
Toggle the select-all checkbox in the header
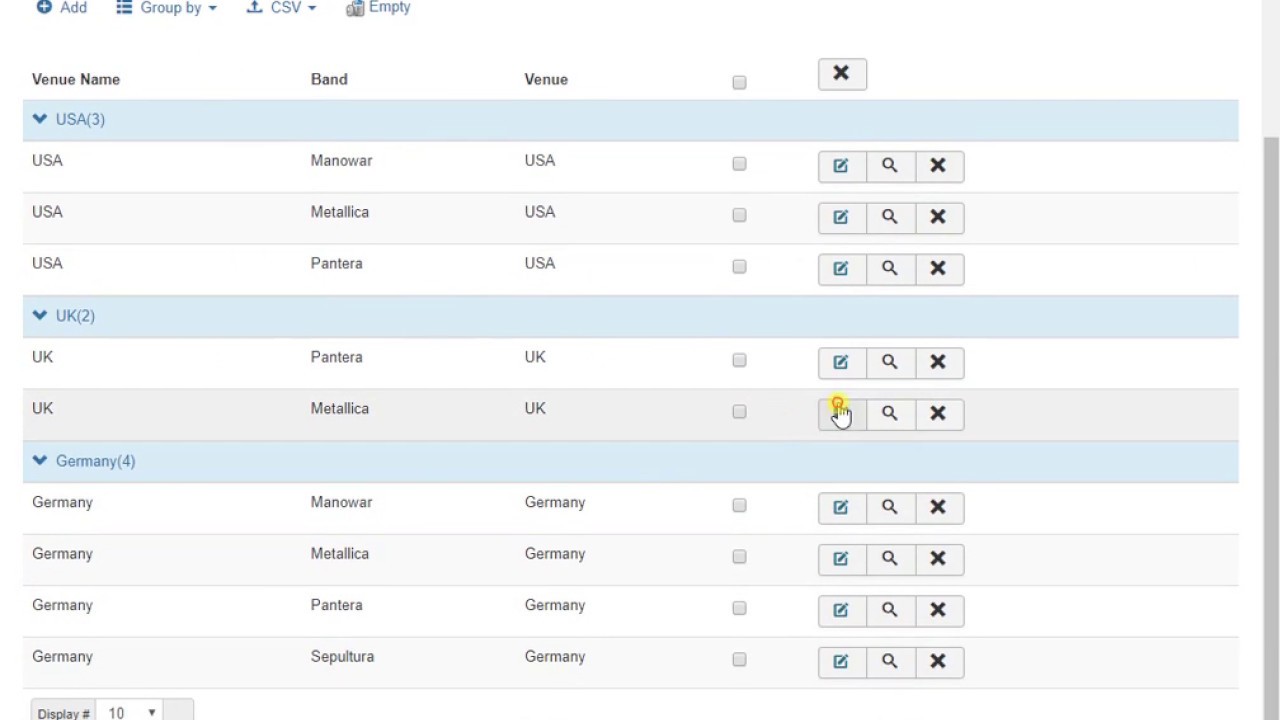(739, 82)
